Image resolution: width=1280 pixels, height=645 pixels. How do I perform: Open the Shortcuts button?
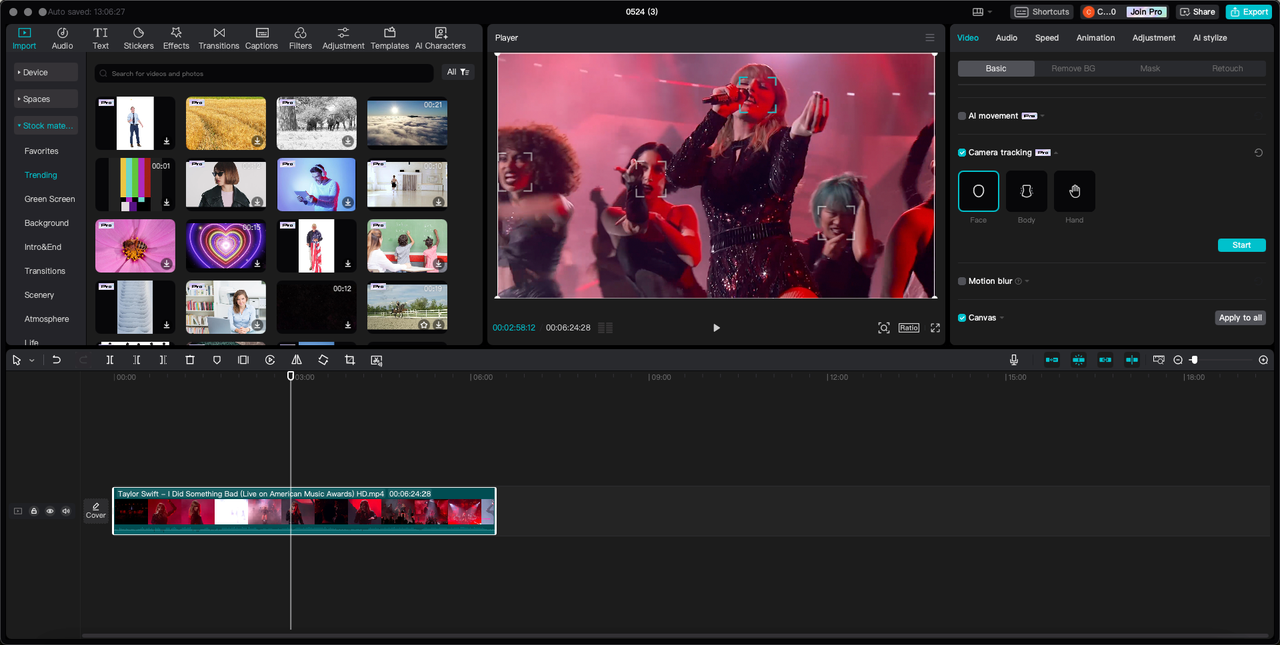[x=1042, y=12]
